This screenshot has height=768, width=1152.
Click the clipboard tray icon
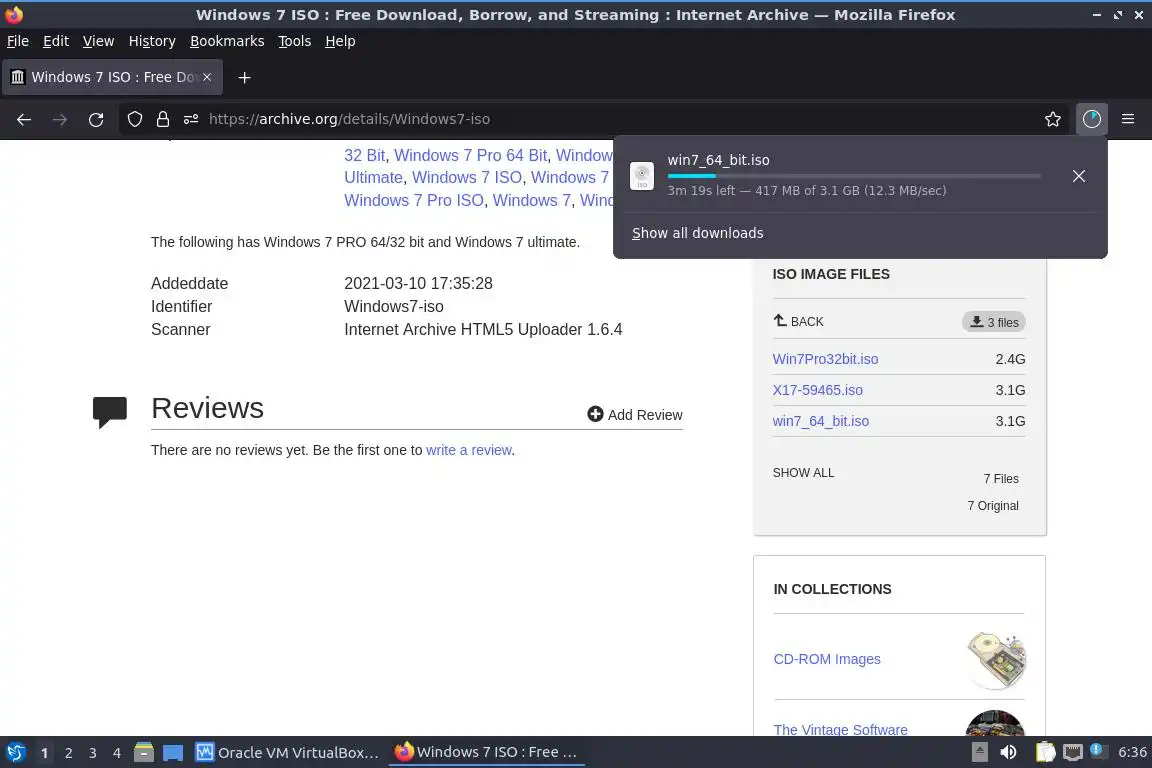(1045, 753)
